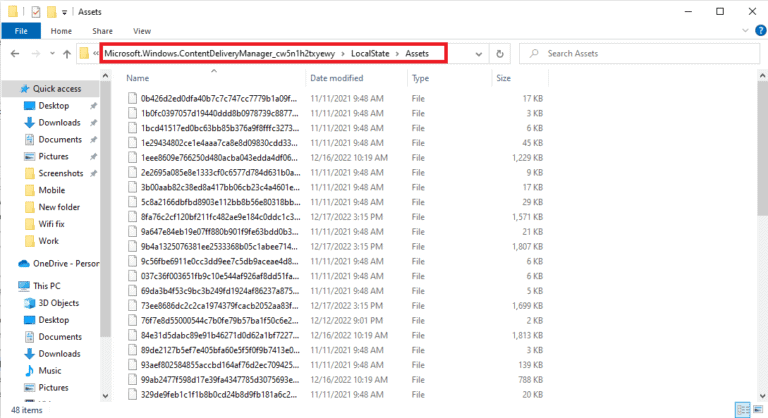
Task: Select Quick access in navigation pane
Action: tap(50, 89)
